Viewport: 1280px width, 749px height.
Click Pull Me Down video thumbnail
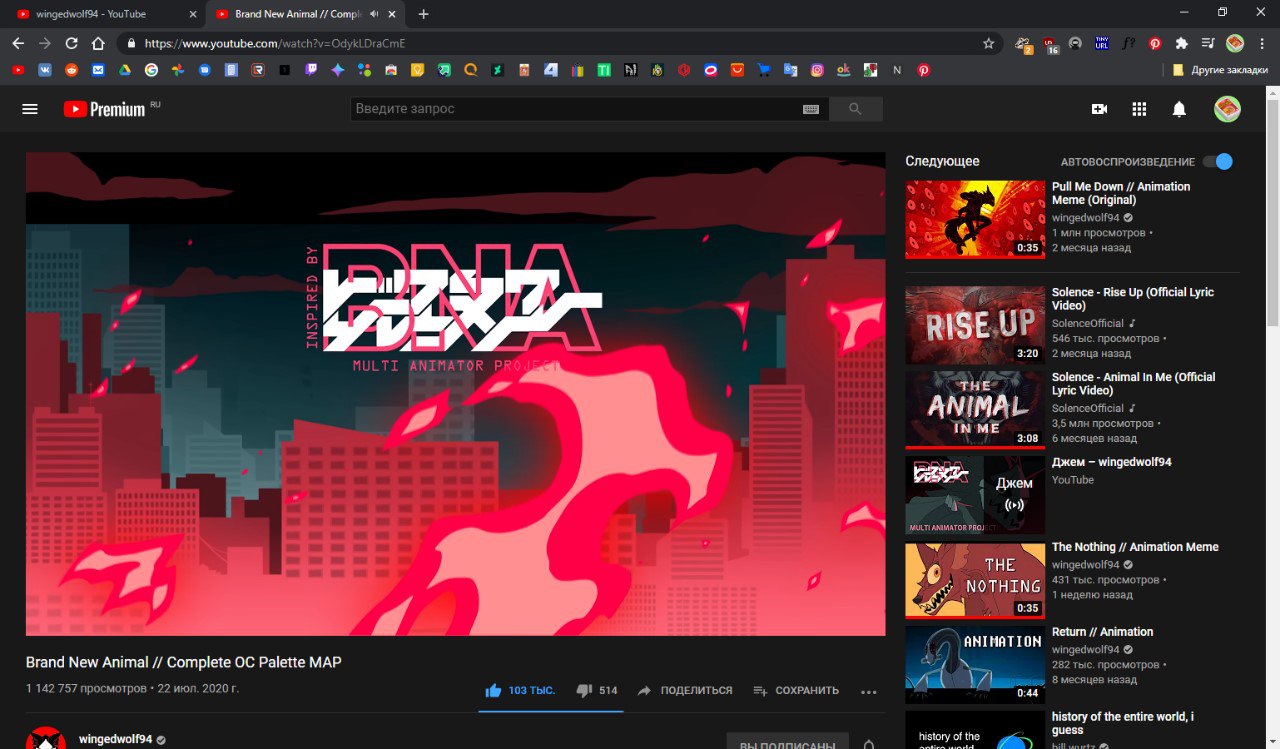tap(975, 219)
